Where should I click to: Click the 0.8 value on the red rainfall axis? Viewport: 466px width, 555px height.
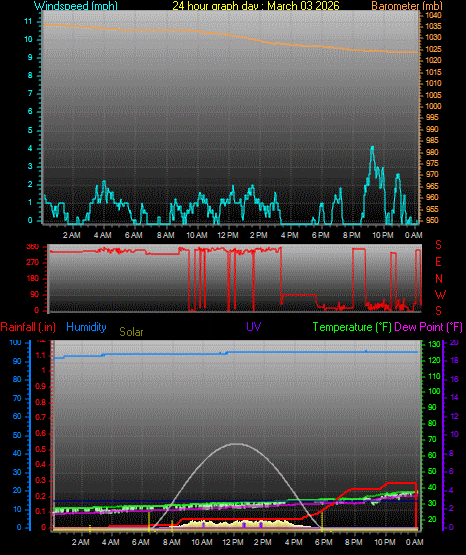41,402
